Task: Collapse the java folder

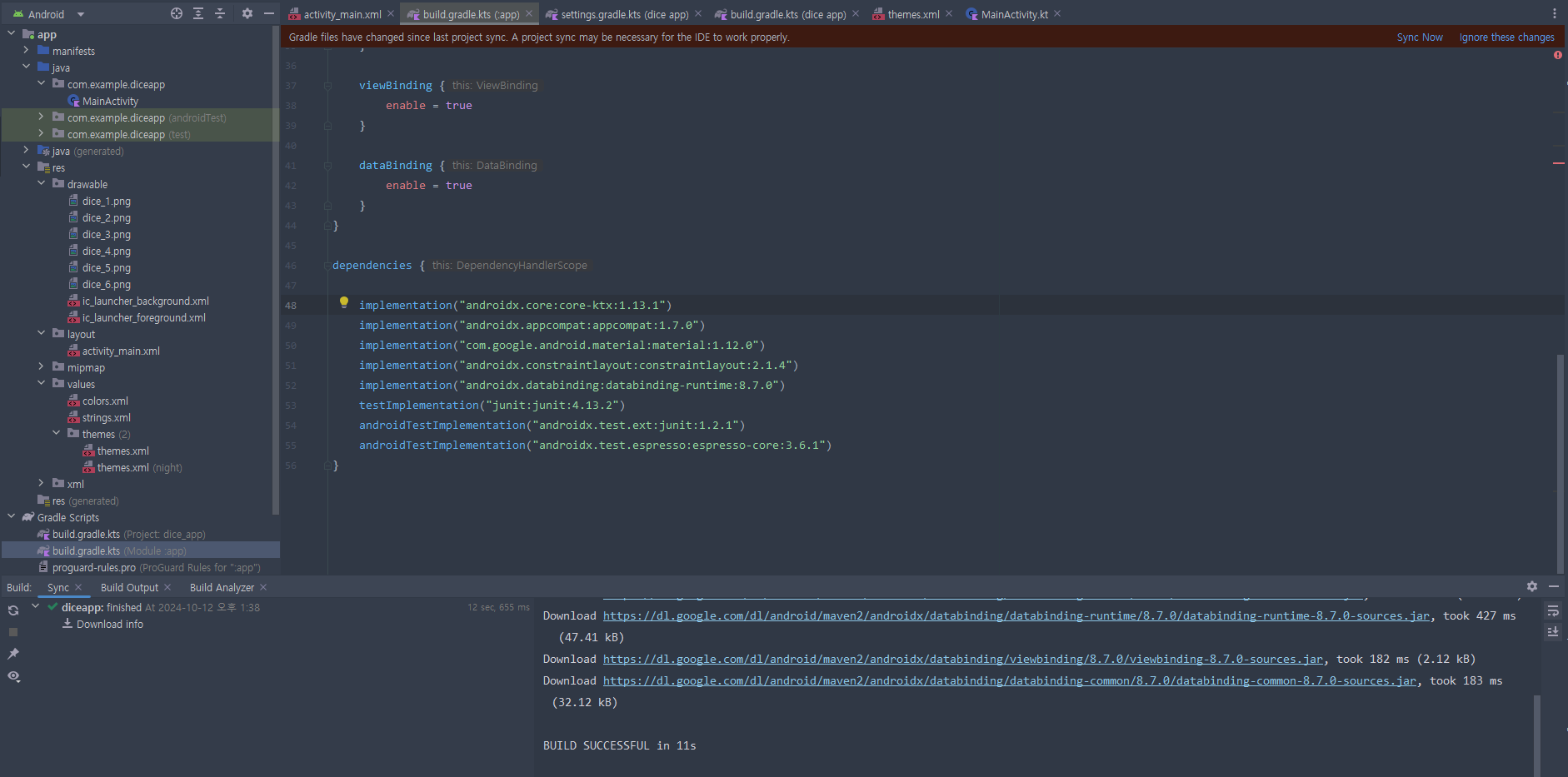Action: (26, 67)
